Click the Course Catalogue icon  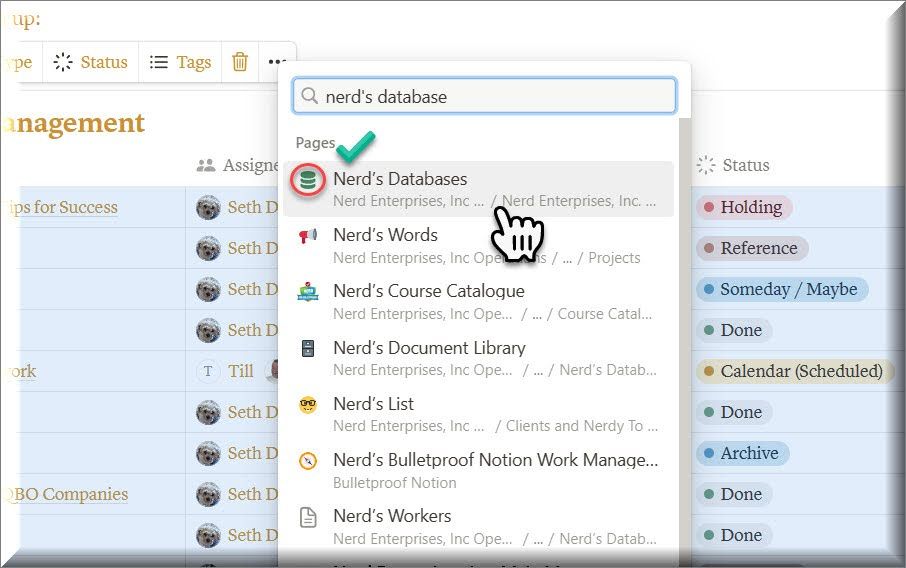coord(308,292)
